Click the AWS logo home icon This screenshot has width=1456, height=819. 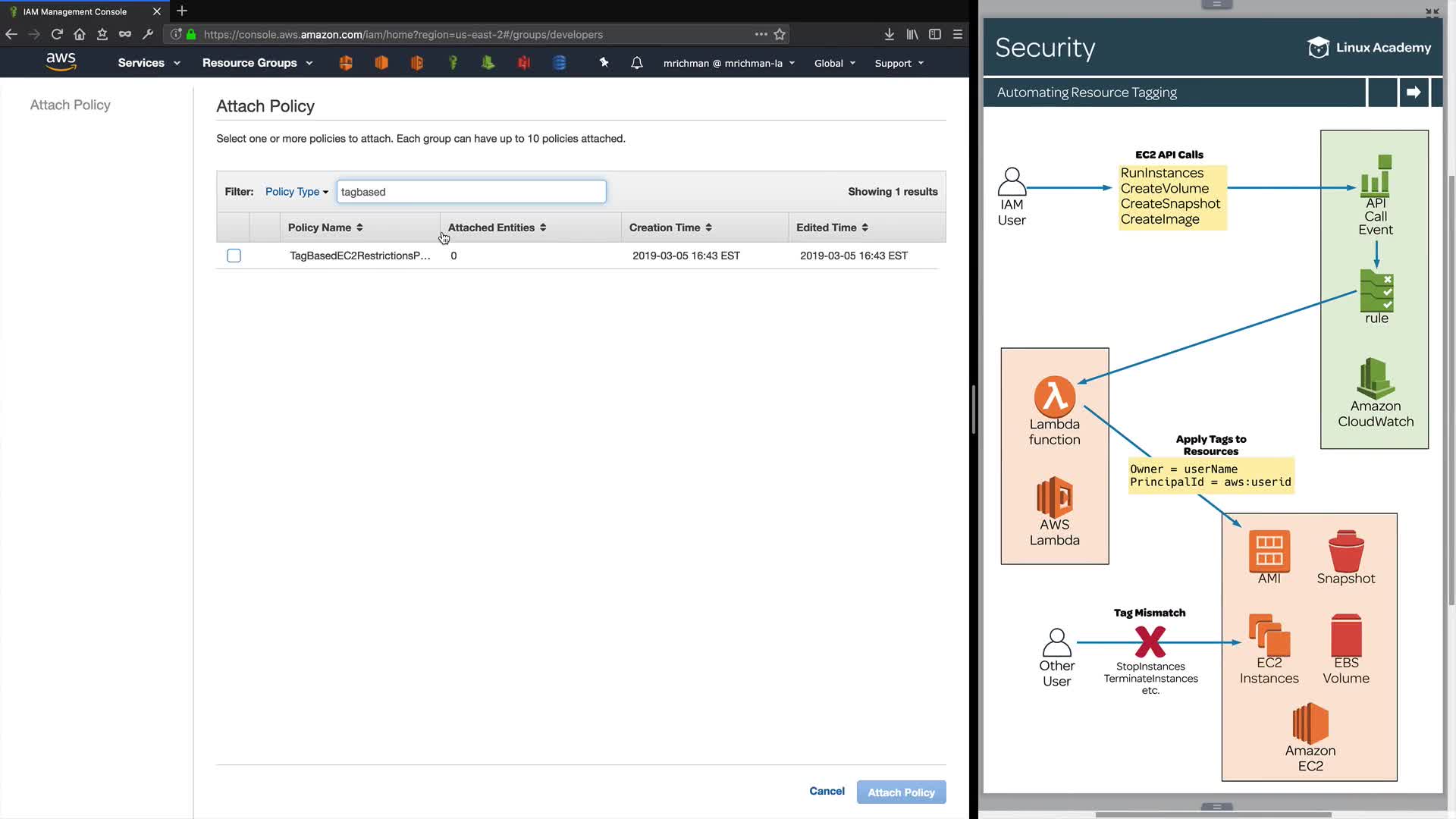point(61,62)
